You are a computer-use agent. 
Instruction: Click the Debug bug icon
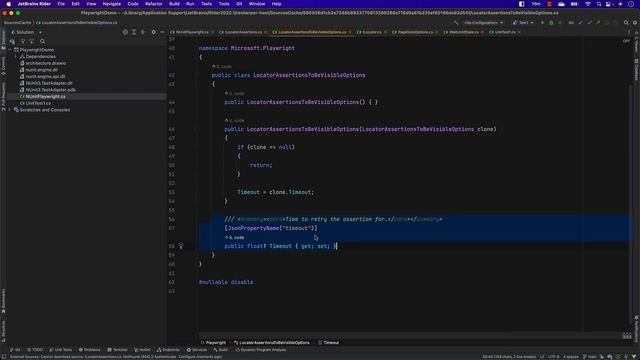[x=551, y=23]
